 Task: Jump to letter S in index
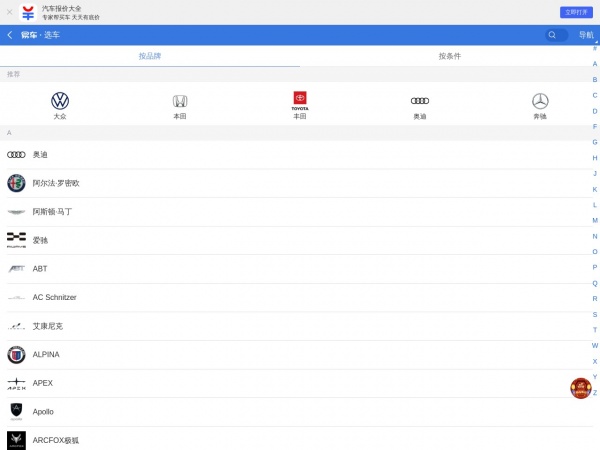[x=595, y=314]
